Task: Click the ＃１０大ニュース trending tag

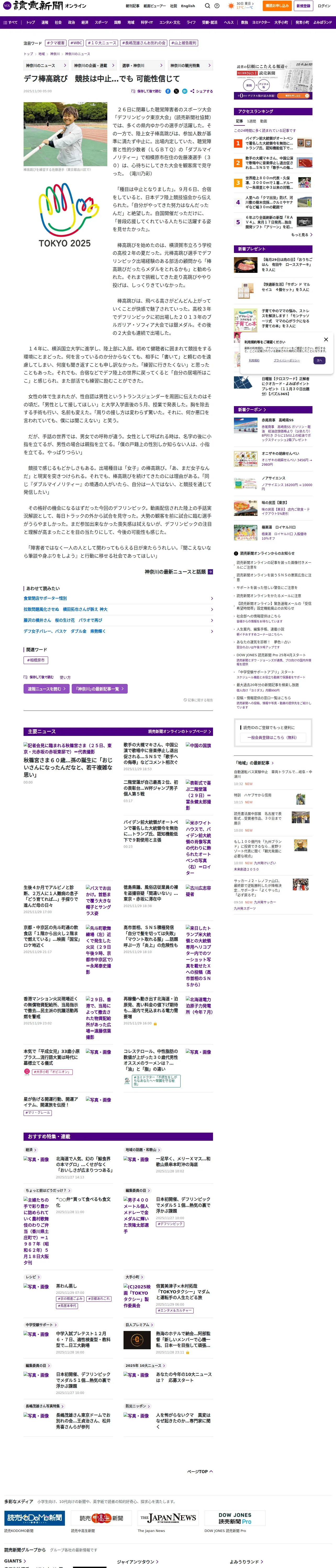Action: point(101,43)
